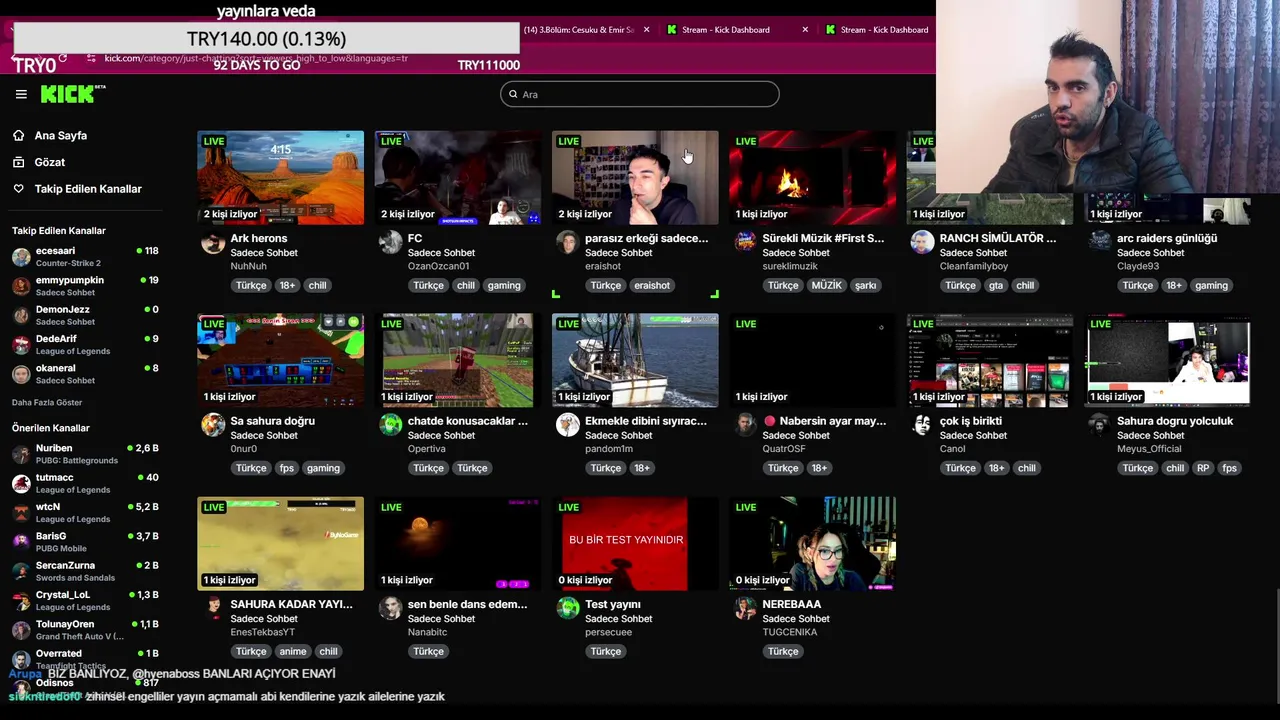Click gaming tag under FC stream
Viewport: 1280px width, 720px height.
click(504, 285)
